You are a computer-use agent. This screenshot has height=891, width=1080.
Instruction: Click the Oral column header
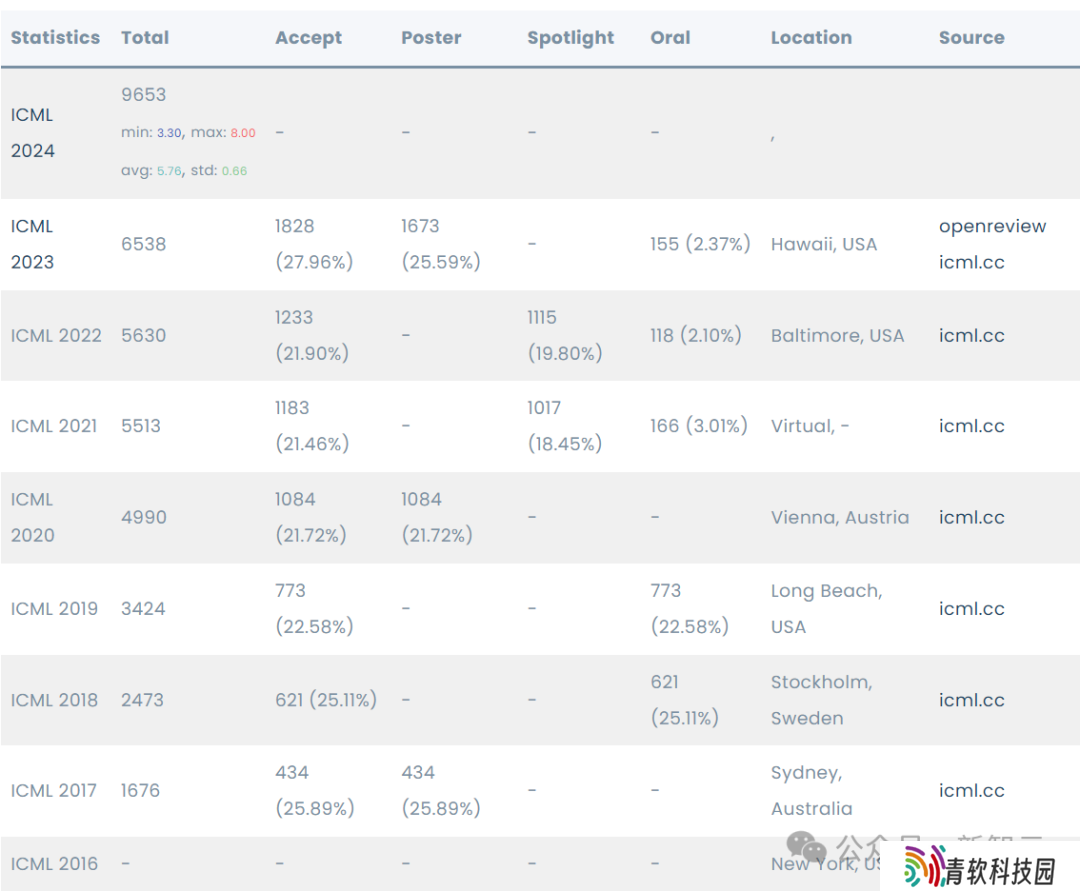click(x=670, y=37)
